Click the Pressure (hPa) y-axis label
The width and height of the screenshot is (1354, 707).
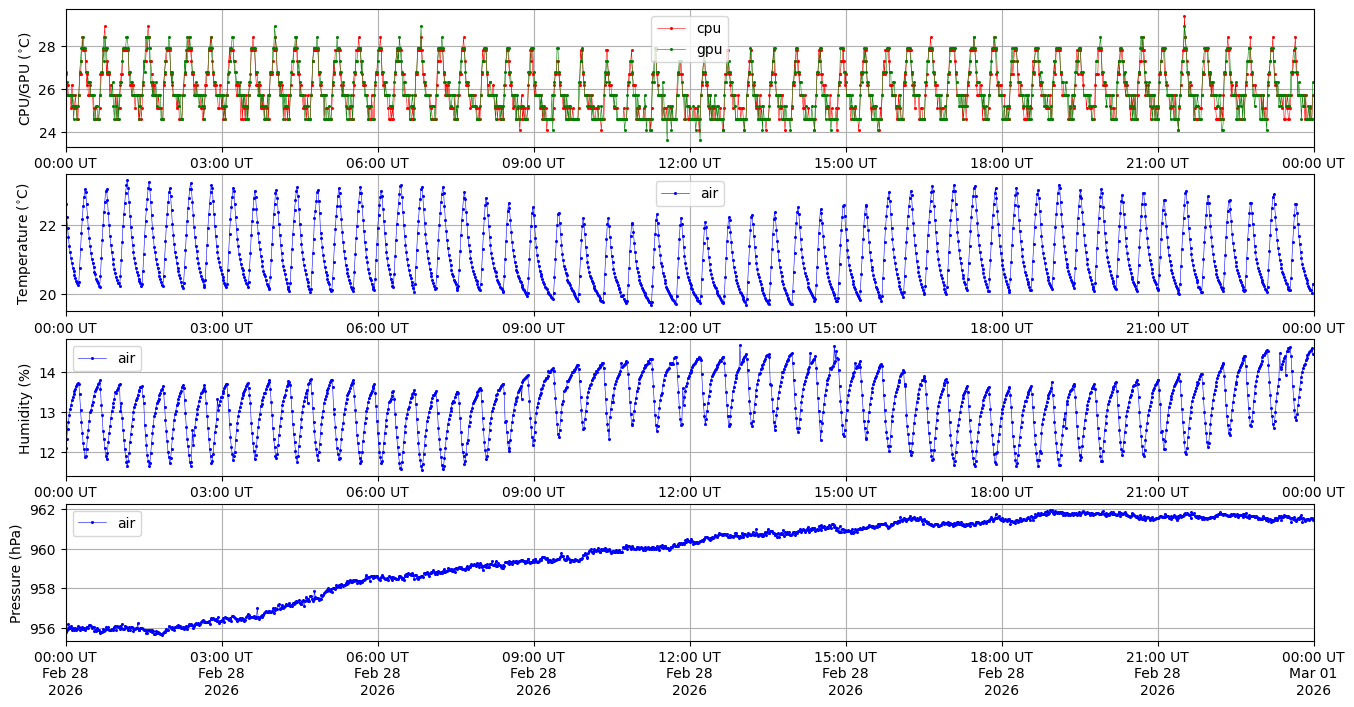tap(16, 573)
